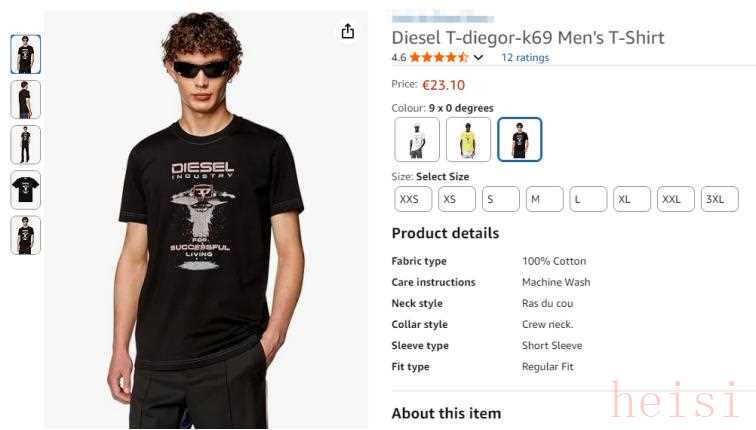
Task: Open the star ratings dropdown chevron
Action: click(x=478, y=58)
